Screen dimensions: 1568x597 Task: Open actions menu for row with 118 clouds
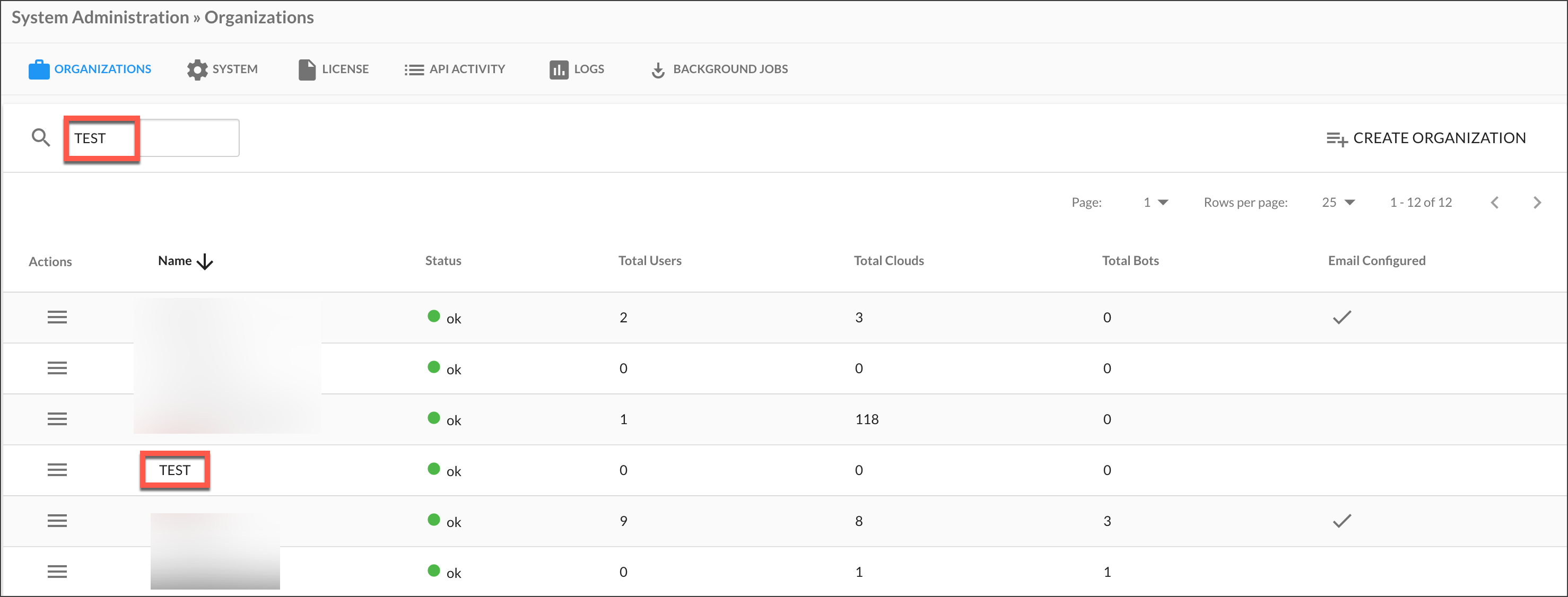57,419
